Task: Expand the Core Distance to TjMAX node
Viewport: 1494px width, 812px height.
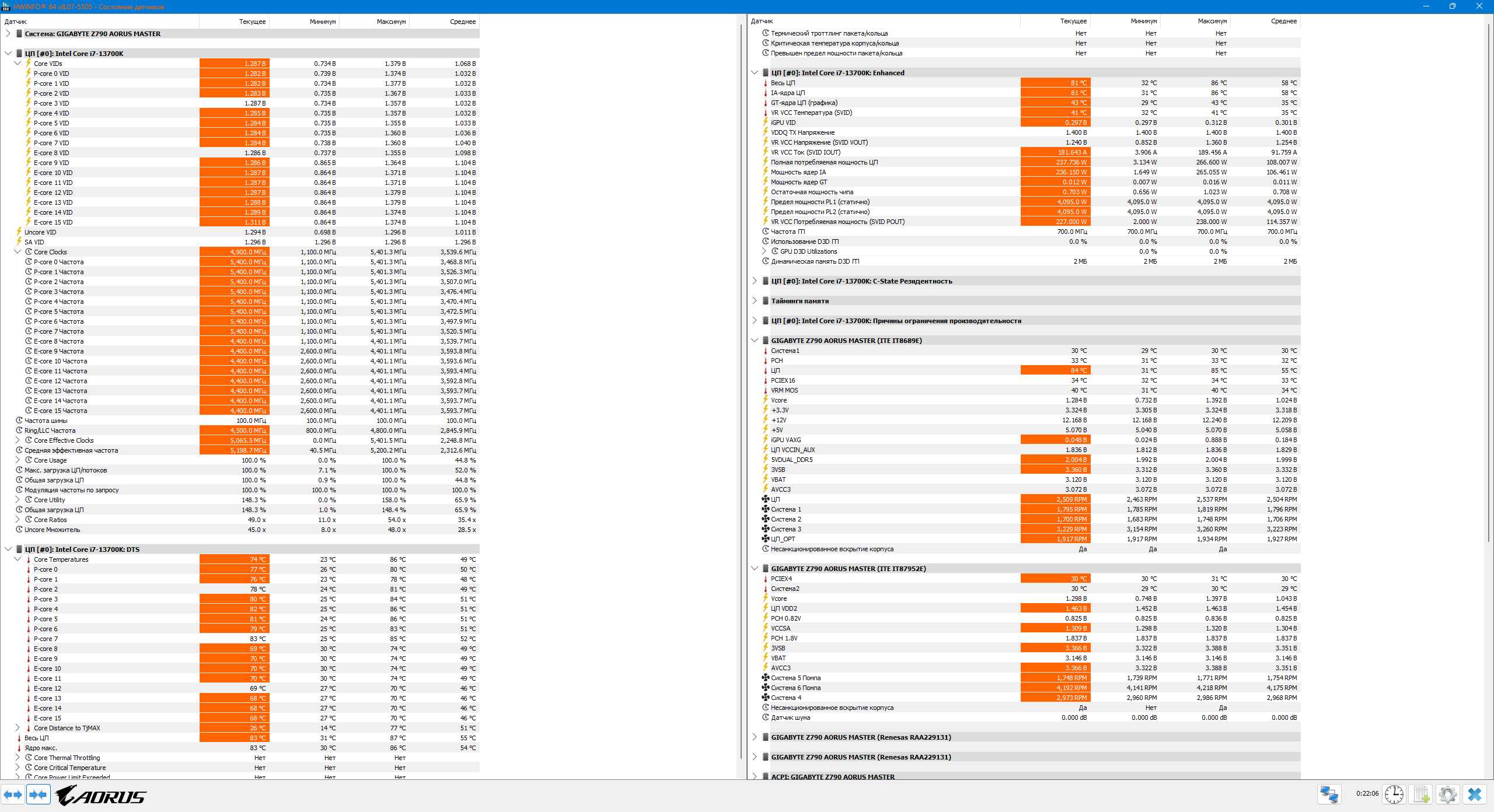Action: point(18,728)
